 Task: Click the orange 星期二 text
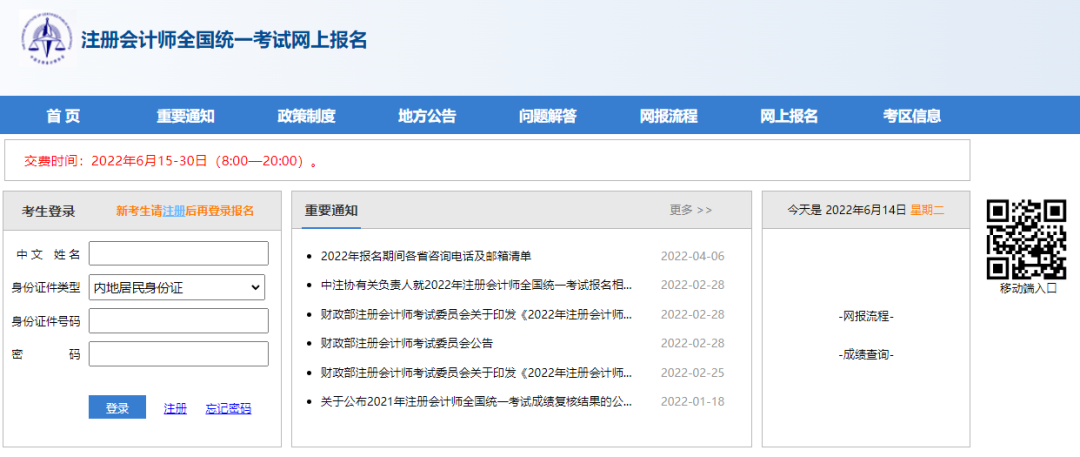(927, 210)
